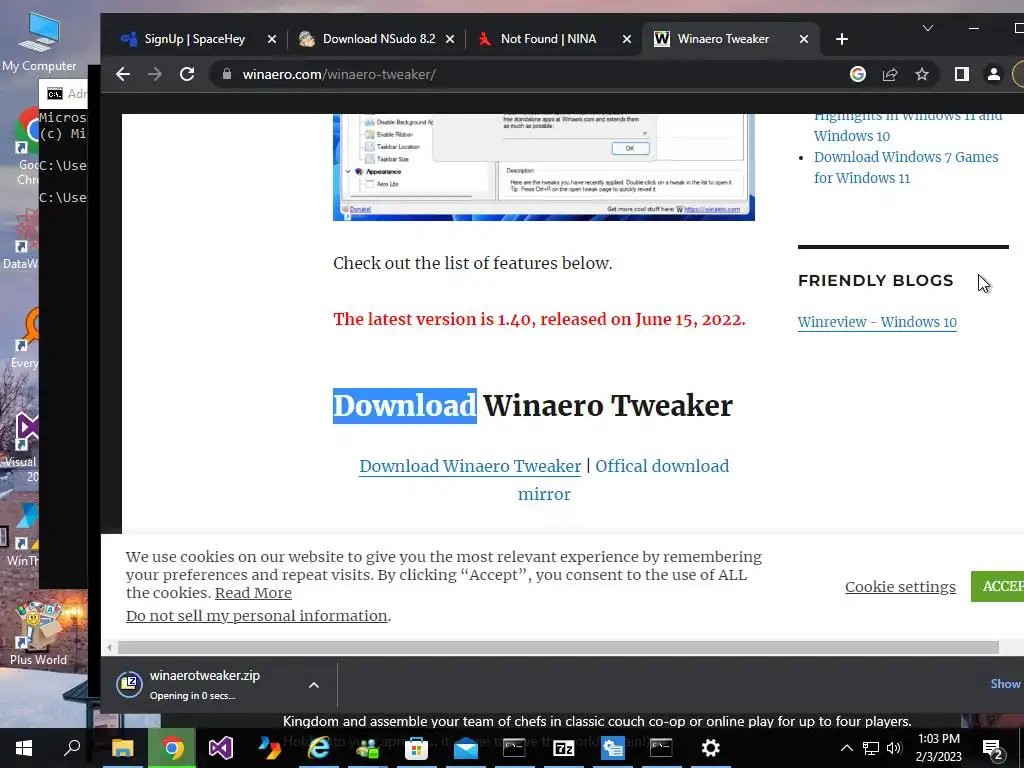The height and width of the screenshot is (768, 1024).
Task: Click Do not sell my personal information
Action: tap(257, 616)
